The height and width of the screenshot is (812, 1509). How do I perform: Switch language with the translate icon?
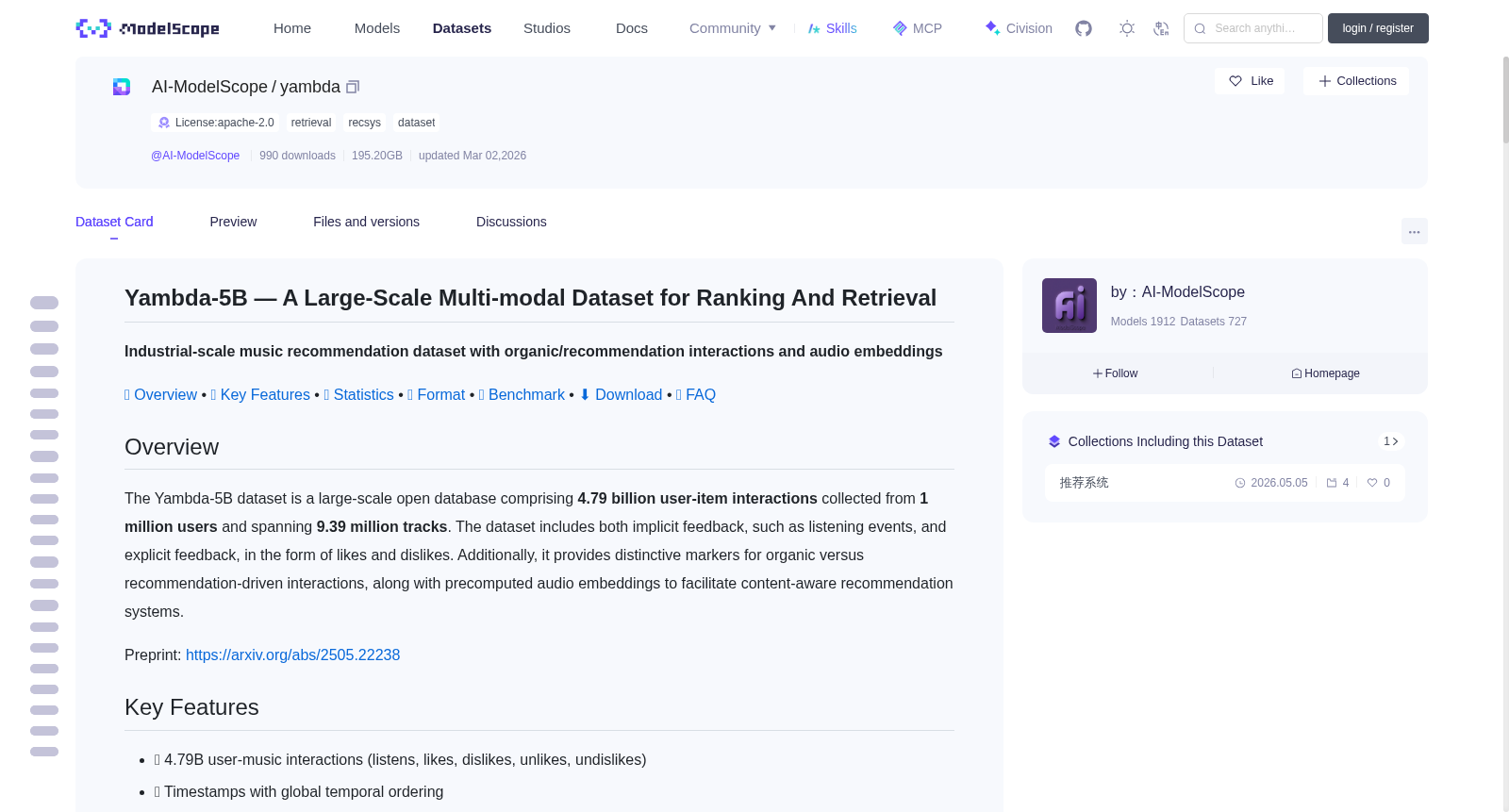click(1161, 28)
